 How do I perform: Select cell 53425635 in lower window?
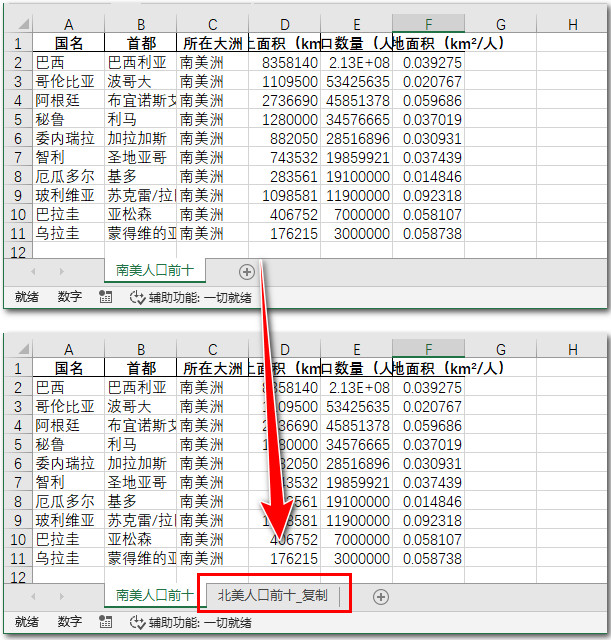(357, 407)
